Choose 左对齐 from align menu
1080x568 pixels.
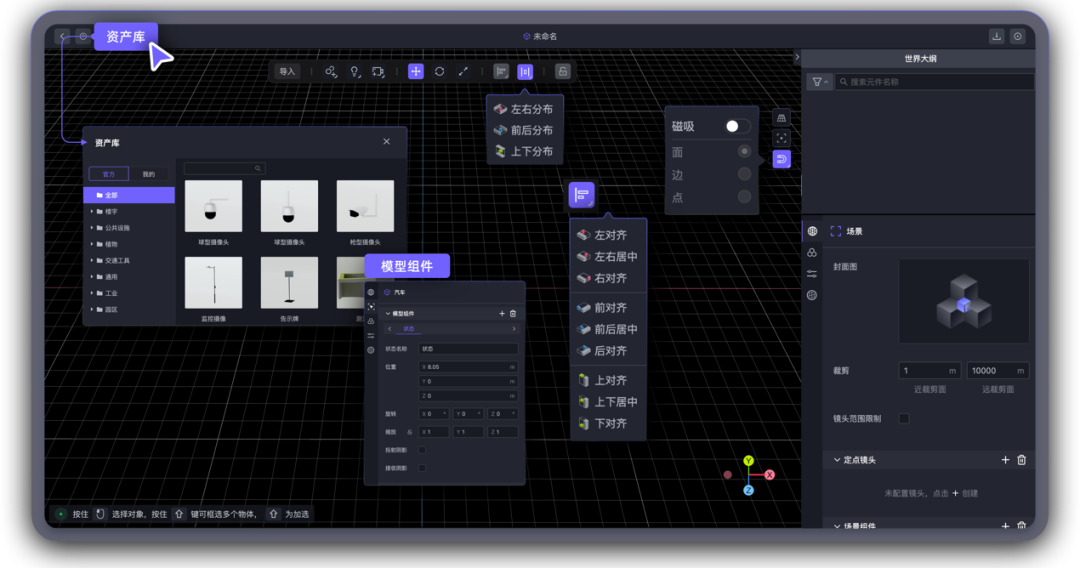(603, 235)
